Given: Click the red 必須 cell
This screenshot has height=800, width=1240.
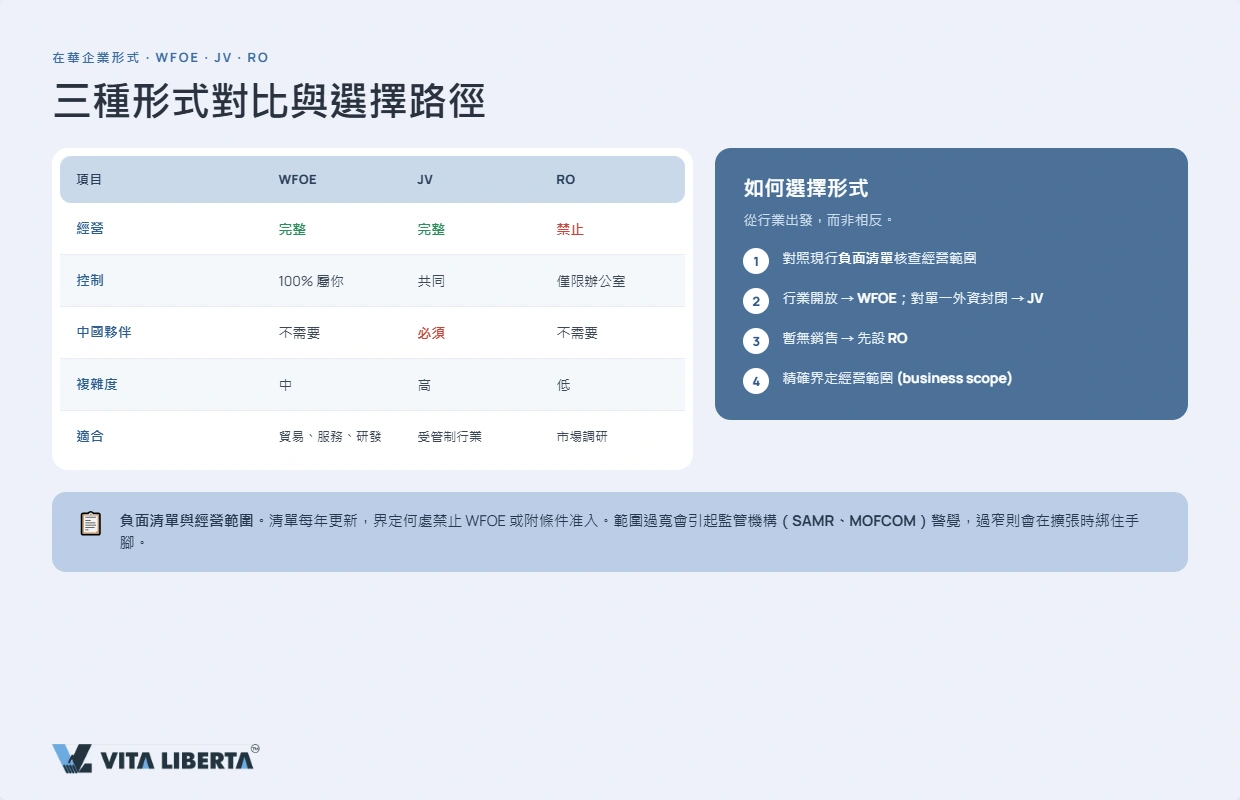Looking at the screenshot, I should coord(431,333).
